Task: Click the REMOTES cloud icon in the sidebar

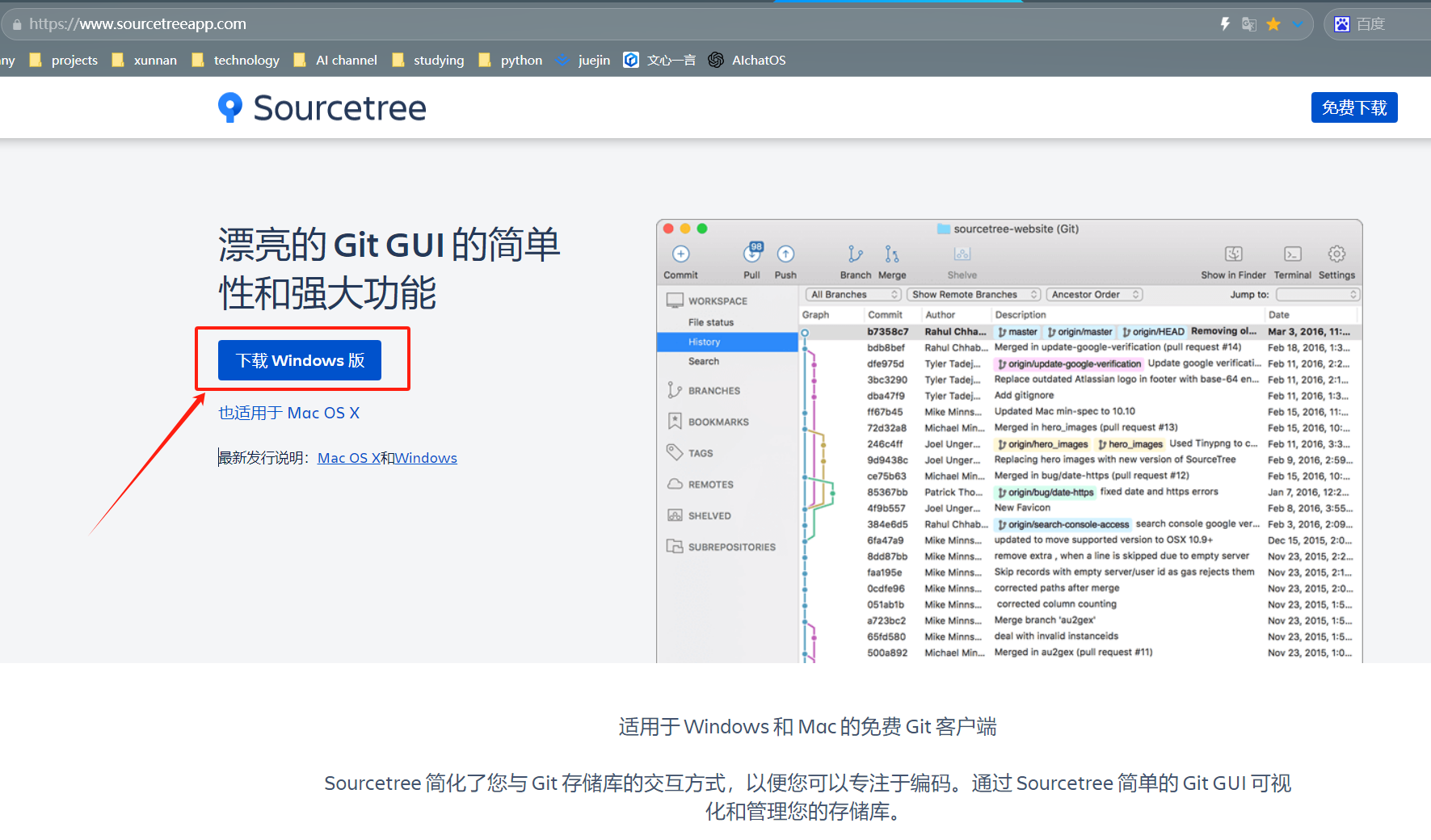Action: (675, 484)
